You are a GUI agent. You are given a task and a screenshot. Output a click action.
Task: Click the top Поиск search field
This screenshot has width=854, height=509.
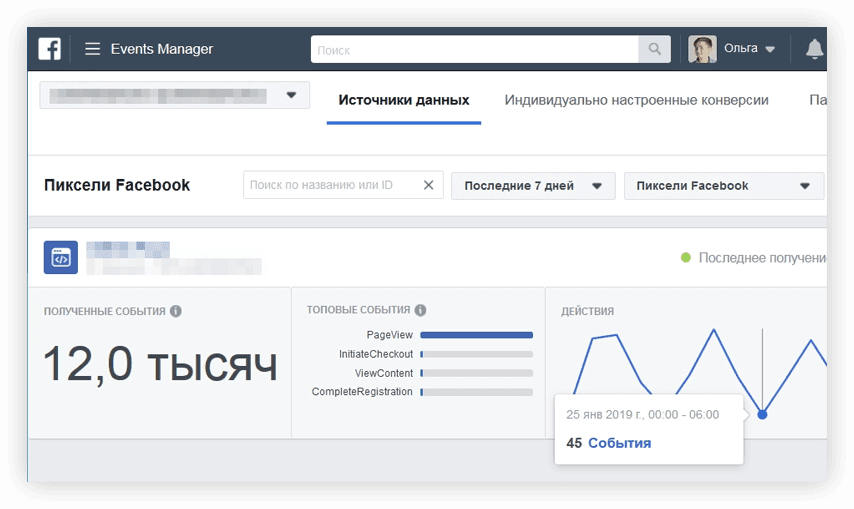[475, 49]
